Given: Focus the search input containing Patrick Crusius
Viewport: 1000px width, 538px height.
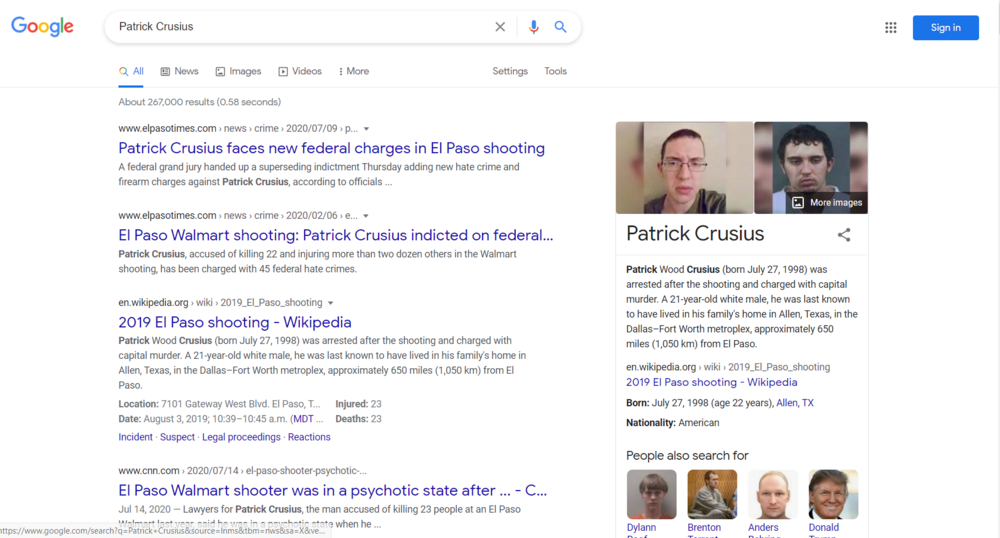Looking at the screenshot, I should (x=300, y=27).
